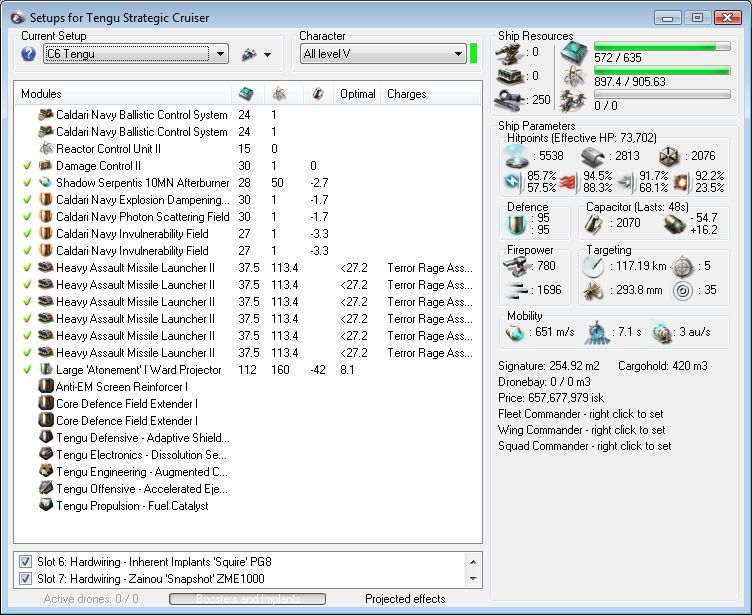Viewport: 752px width, 615px height.
Task: Click the Modules column header
Action: pyautogui.click(x=41, y=94)
